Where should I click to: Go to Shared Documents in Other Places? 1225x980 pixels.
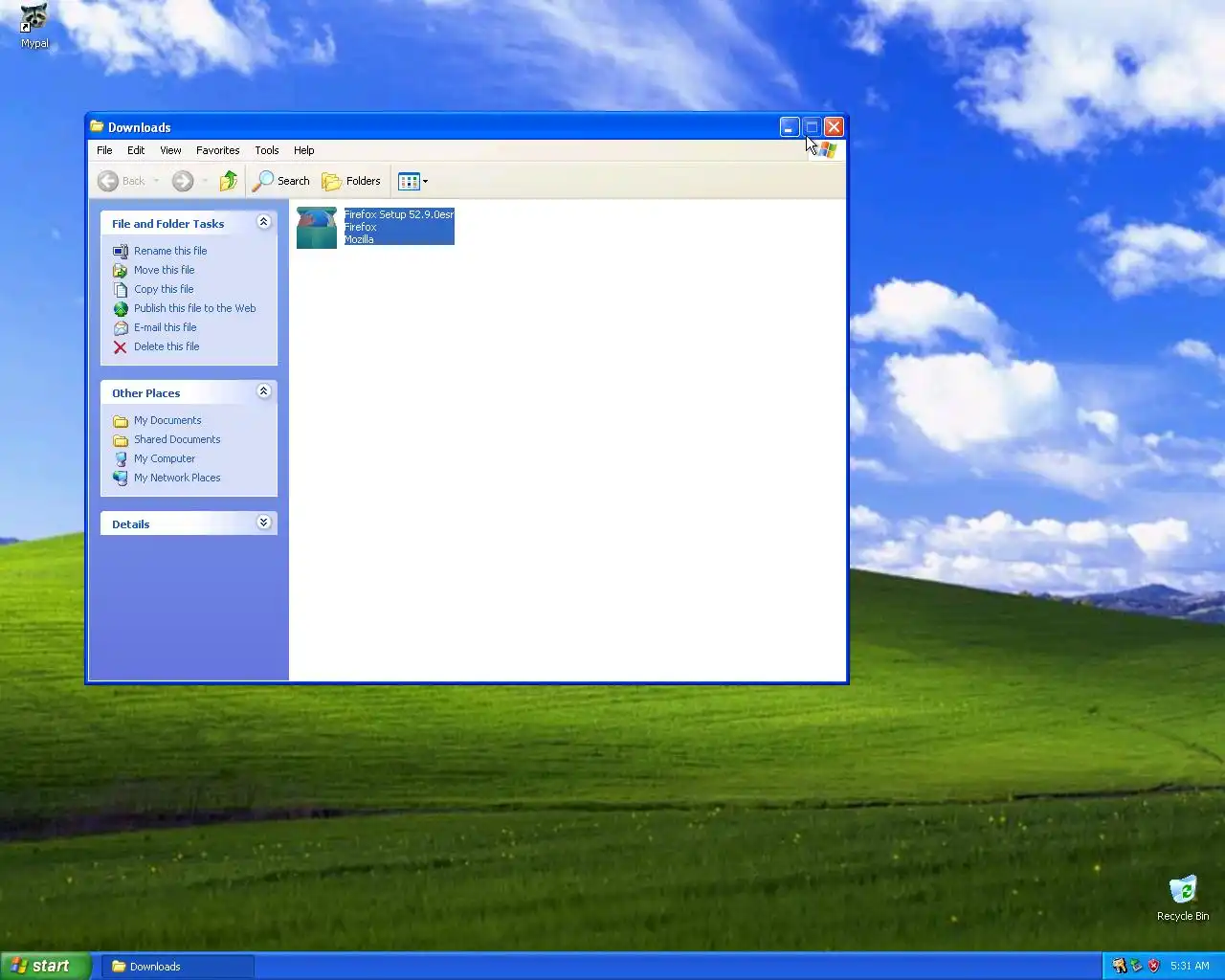pyautogui.click(x=177, y=439)
